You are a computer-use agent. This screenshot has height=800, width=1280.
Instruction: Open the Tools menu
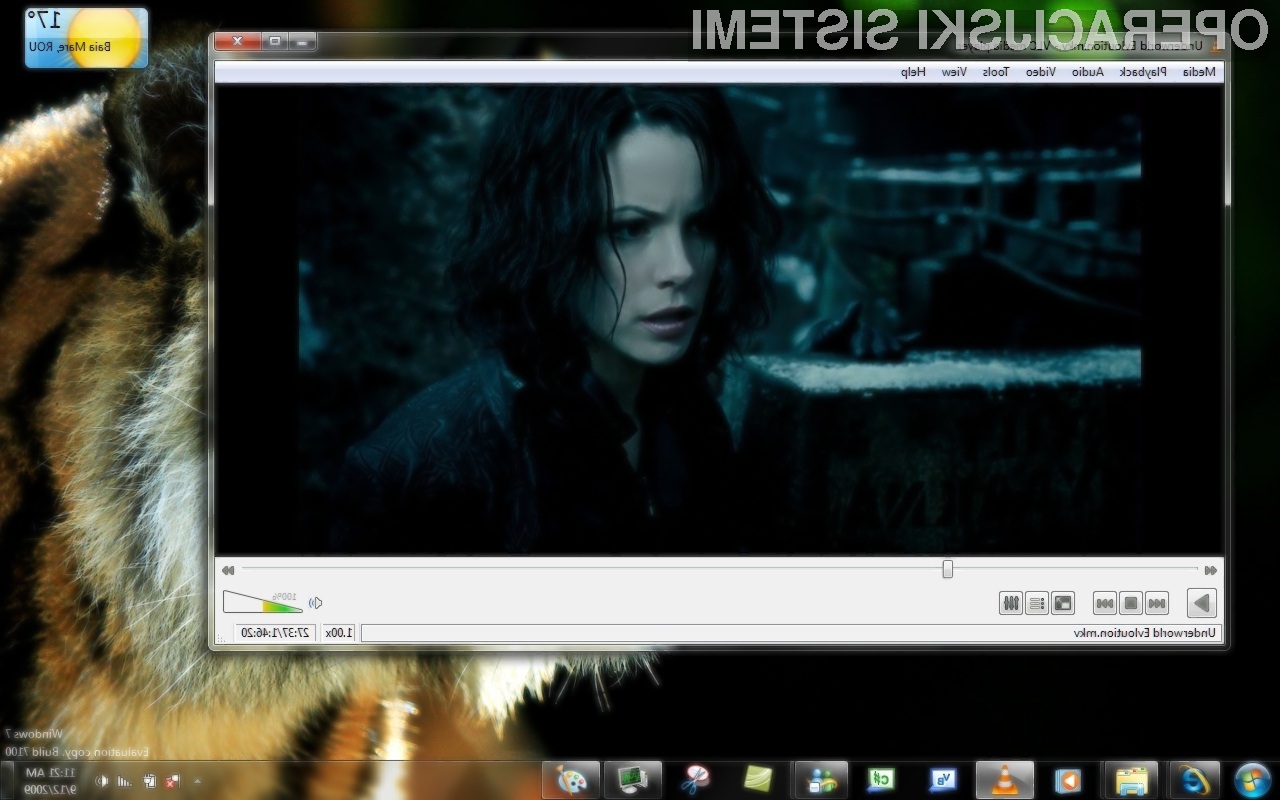coord(995,72)
